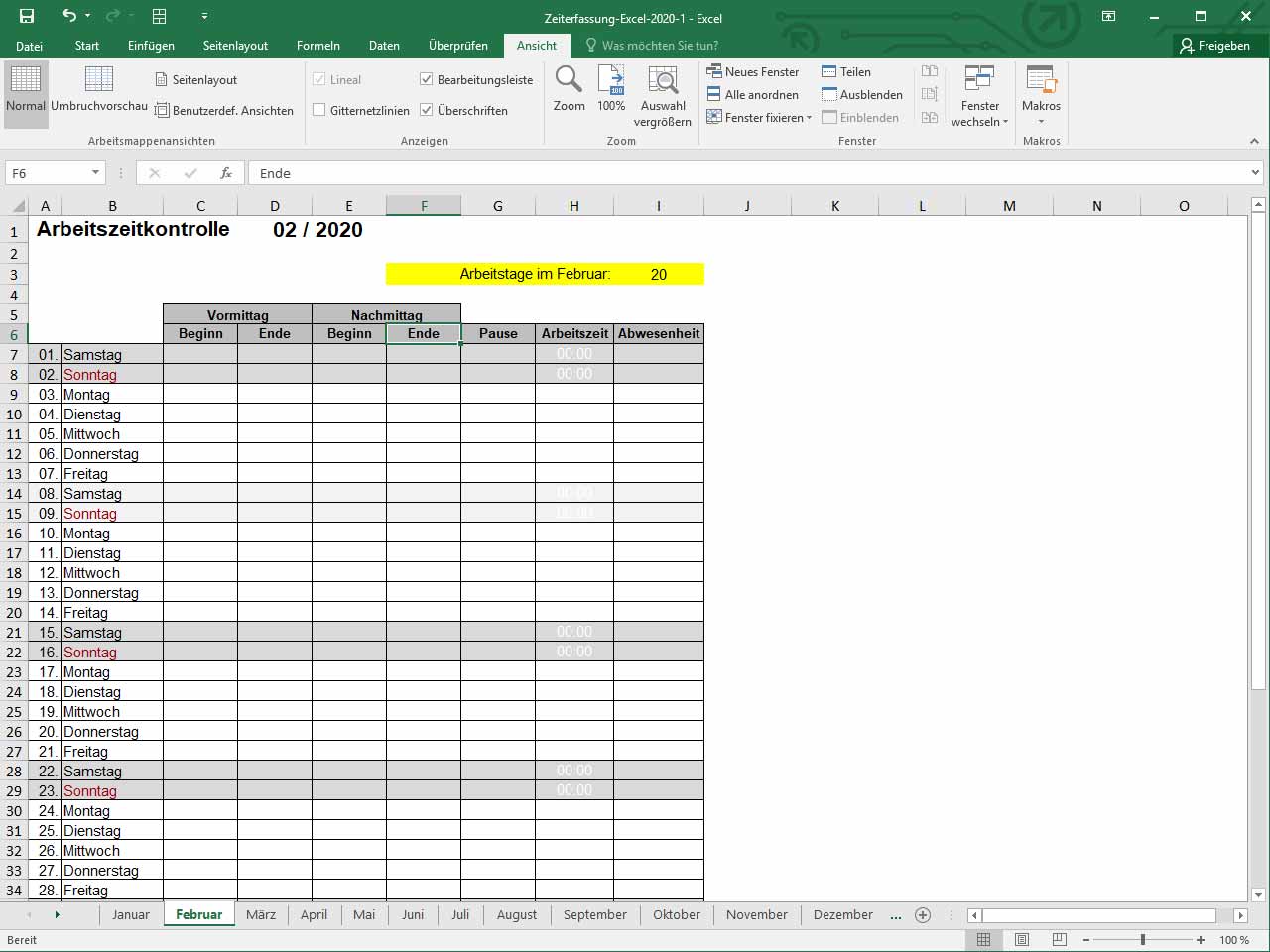
Task: Click Auswahl vergrößern zoom to selection
Action: pyautogui.click(x=663, y=96)
